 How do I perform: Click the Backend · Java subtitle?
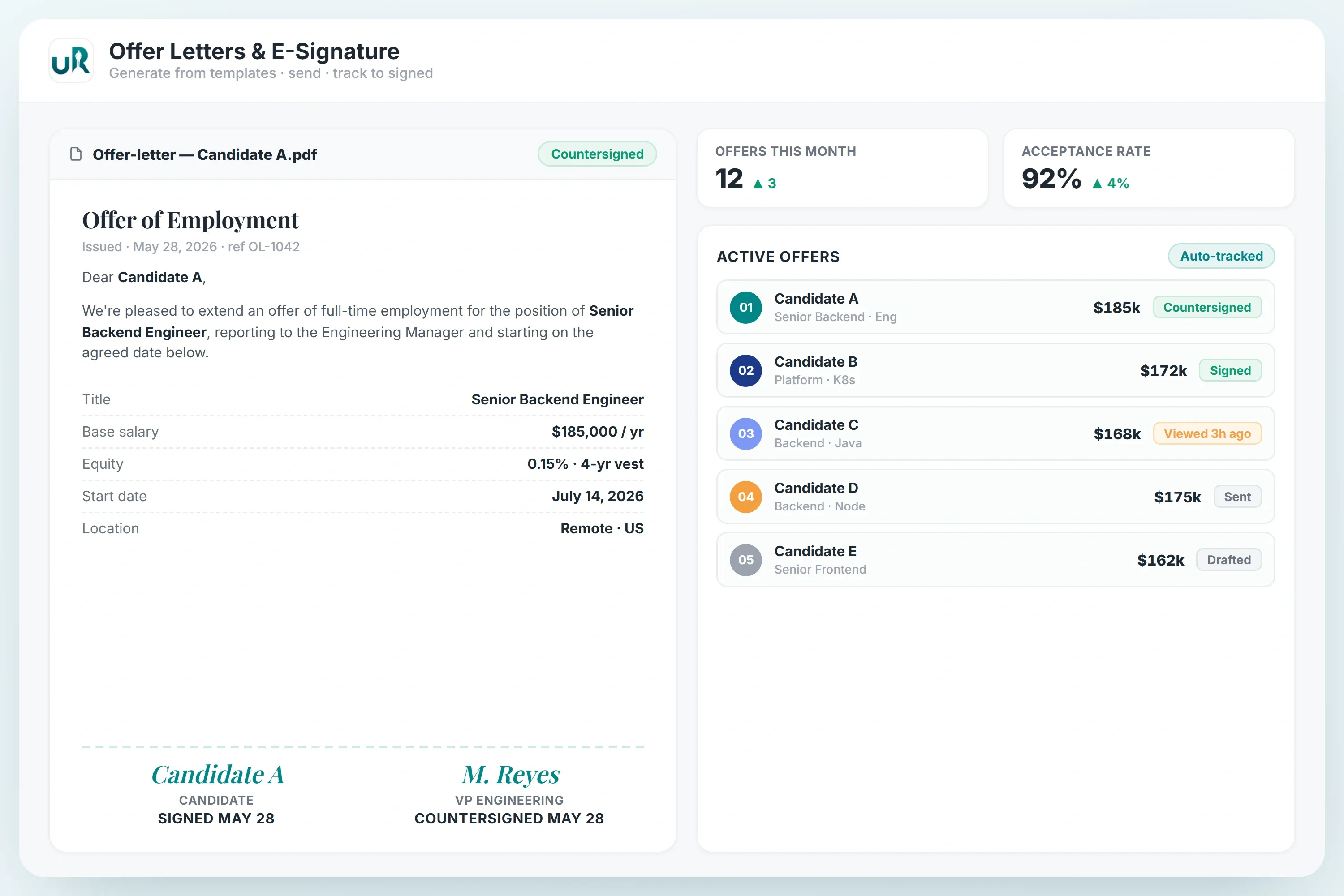point(818,443)
